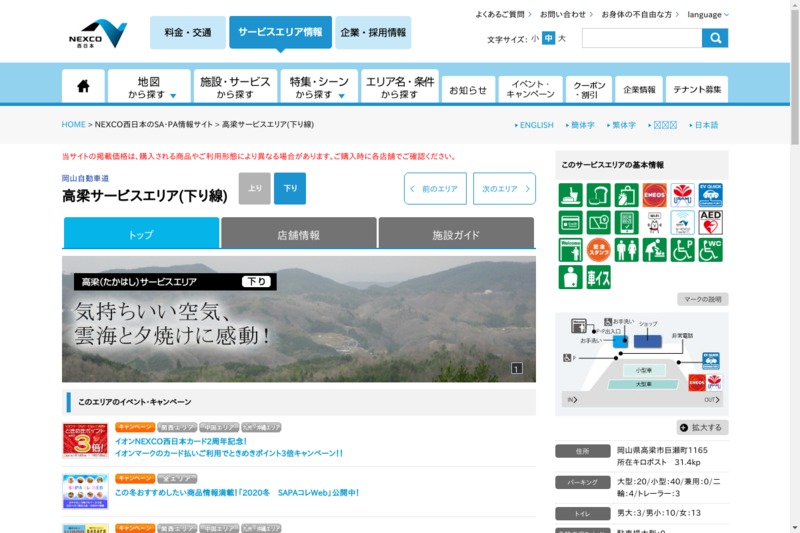Click the AED facility icon

(710, 222)
